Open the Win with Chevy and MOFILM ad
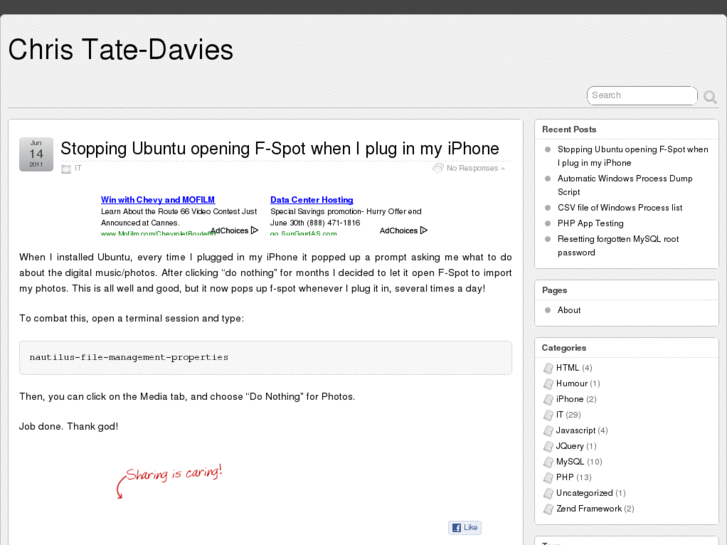 click(x=158, y=200)
